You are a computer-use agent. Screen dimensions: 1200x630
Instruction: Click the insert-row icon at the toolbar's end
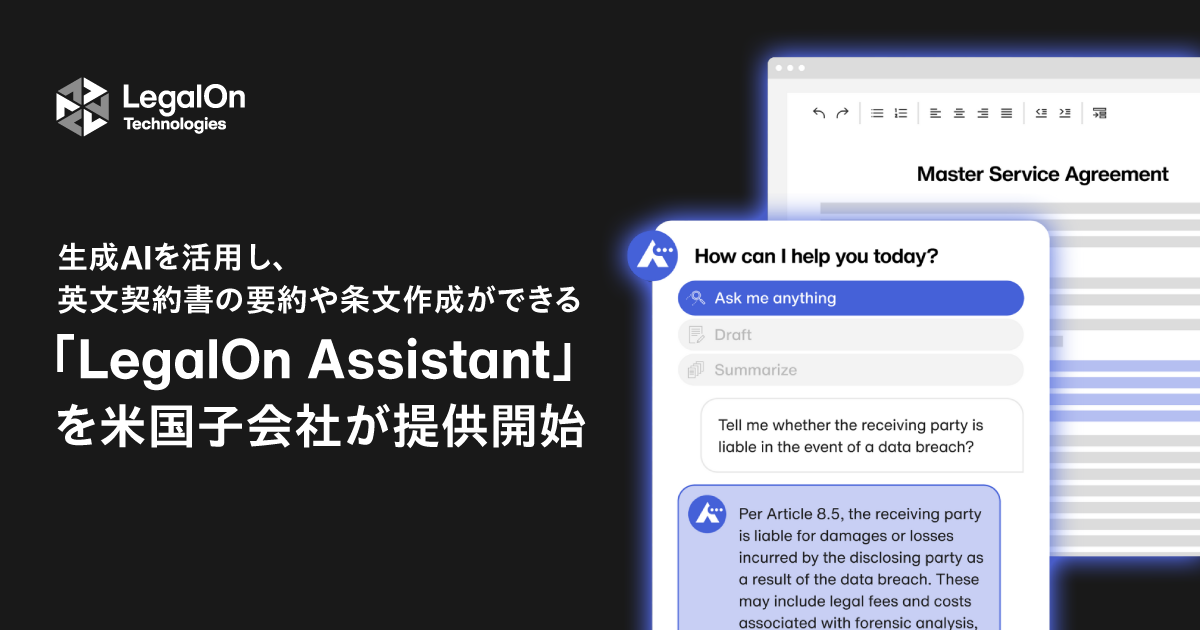coord(1099,113)
